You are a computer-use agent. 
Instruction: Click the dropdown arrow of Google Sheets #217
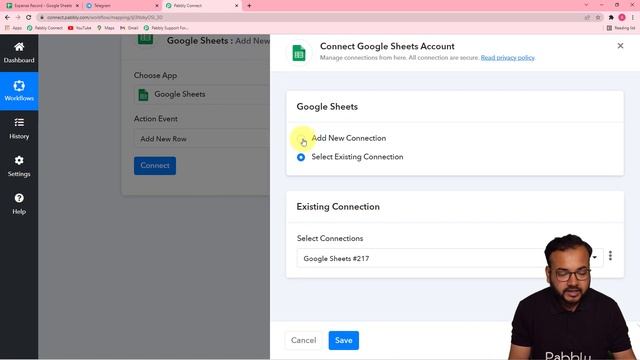(595, 257)
